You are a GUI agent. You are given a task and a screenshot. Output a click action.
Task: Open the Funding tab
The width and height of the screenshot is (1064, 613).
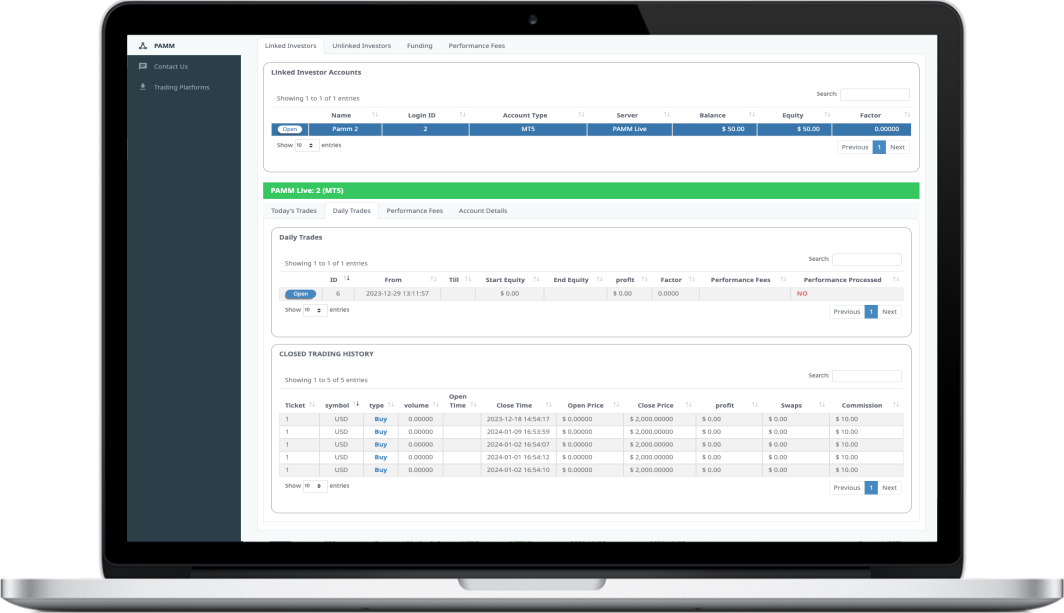419,46
